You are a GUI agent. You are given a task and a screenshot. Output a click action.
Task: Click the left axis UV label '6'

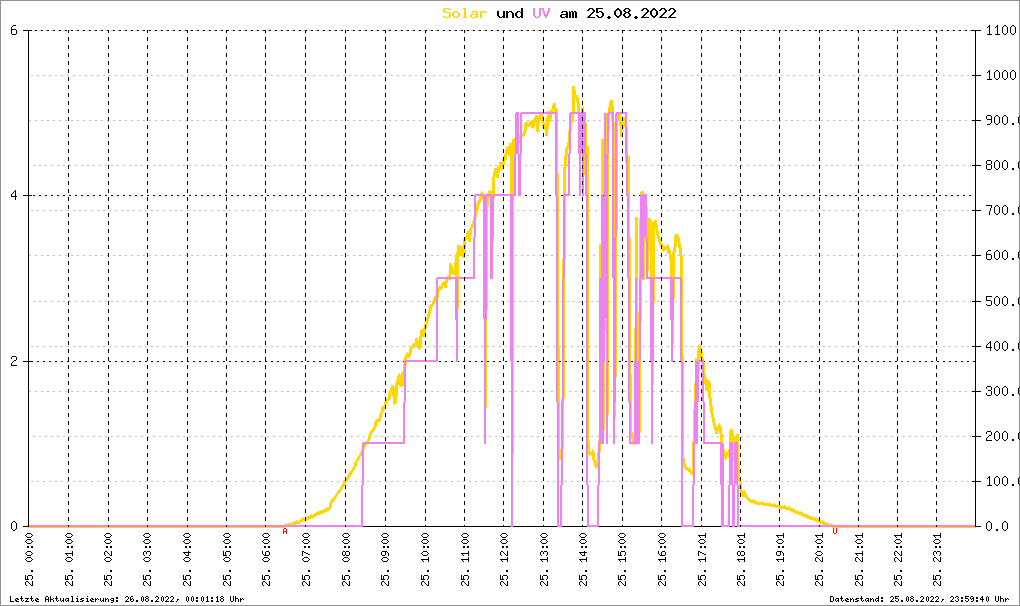point(14,31)
